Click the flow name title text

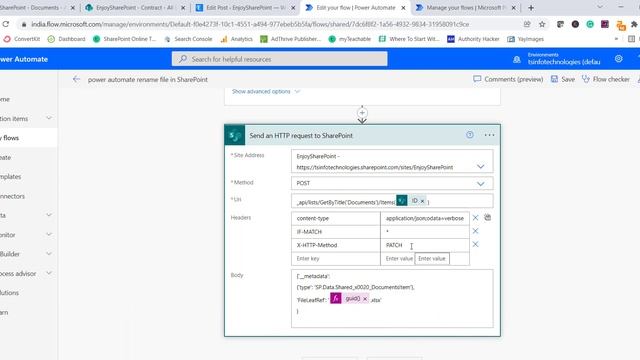click(148, 80)
